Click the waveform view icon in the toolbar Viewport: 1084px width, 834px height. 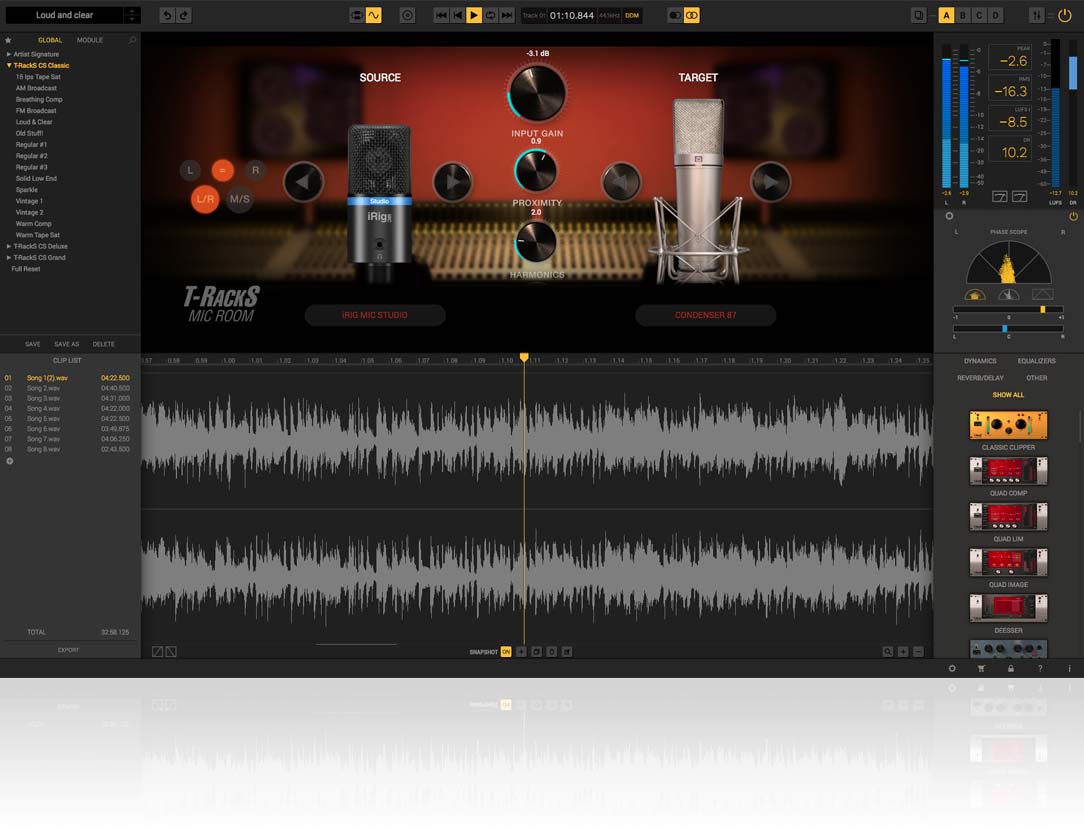tap(373, 15)
